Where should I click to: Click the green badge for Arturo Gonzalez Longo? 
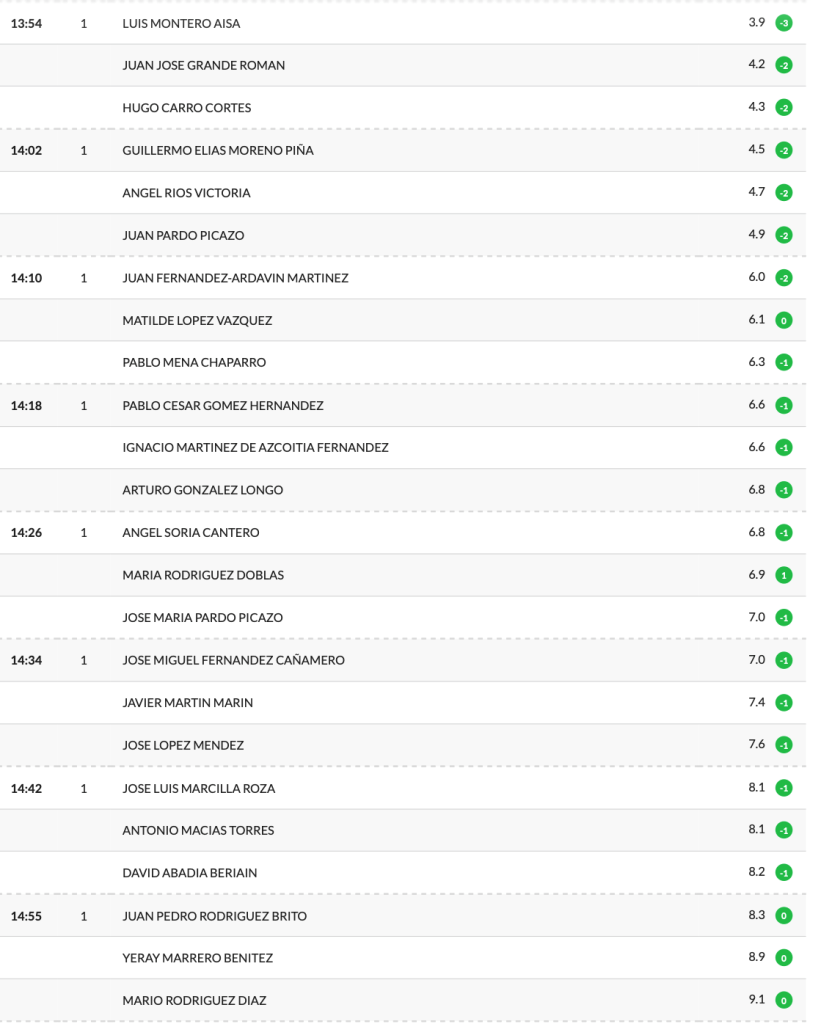(x=784, y=491)
